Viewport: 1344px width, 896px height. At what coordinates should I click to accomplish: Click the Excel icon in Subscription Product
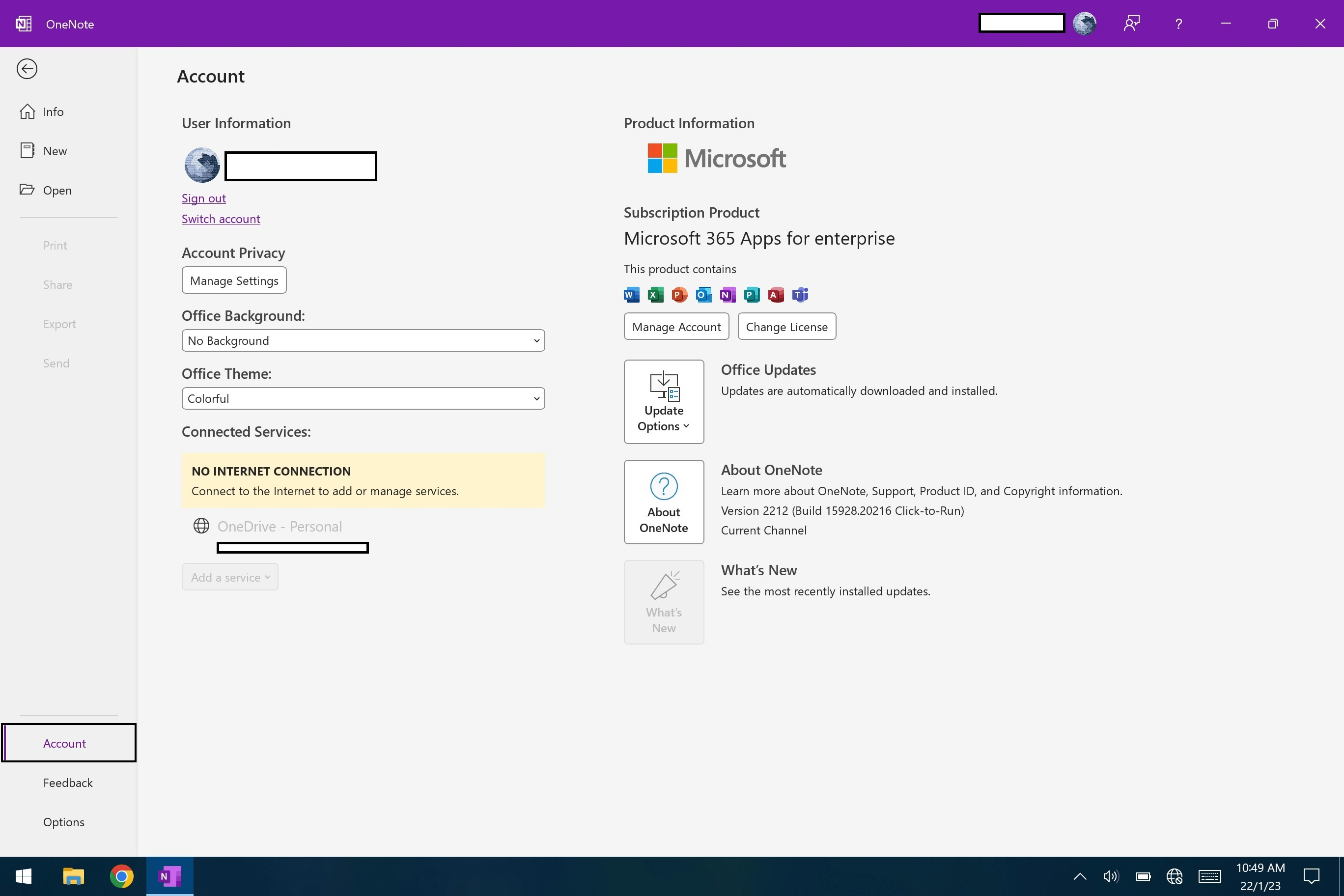coord(655,294)
